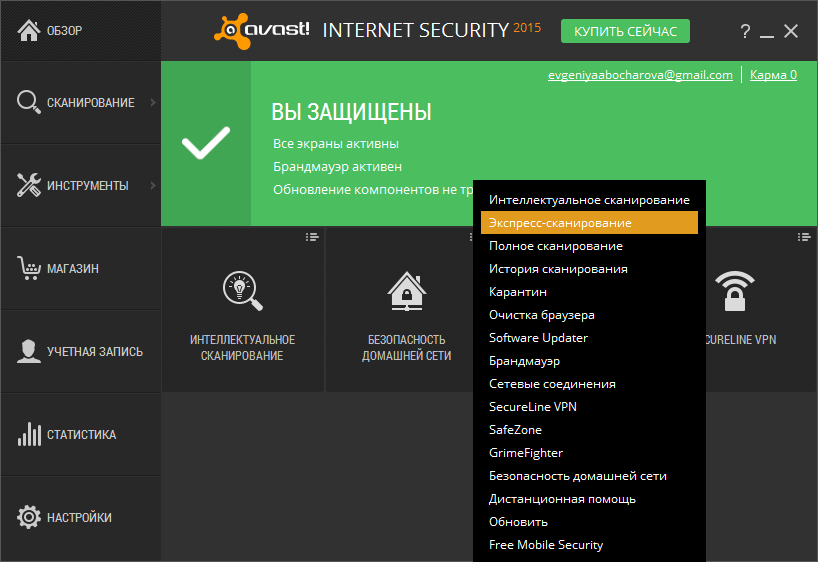Open the Smart Scan tile options menu

[x=312, y=237]
